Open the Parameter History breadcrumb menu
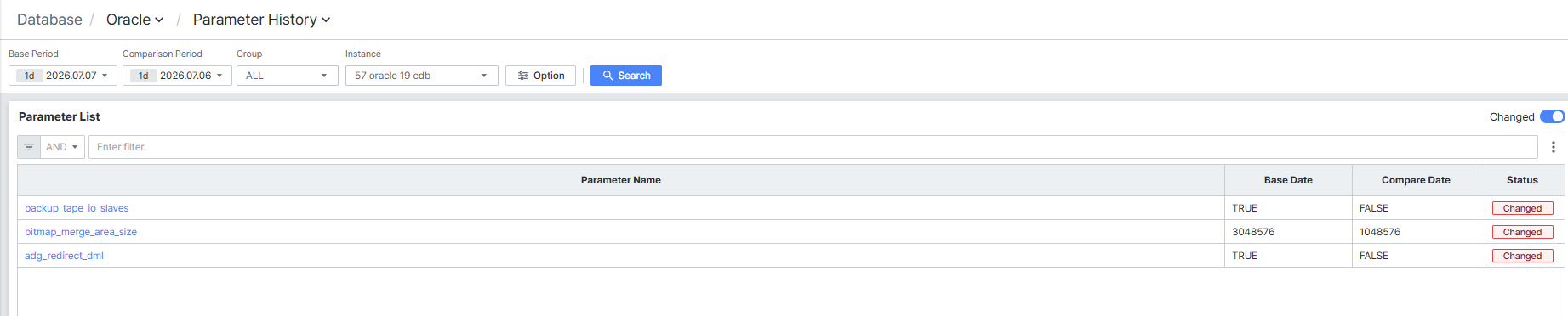The width and height of the screenshot is (1568, 316). click(261, 20)
